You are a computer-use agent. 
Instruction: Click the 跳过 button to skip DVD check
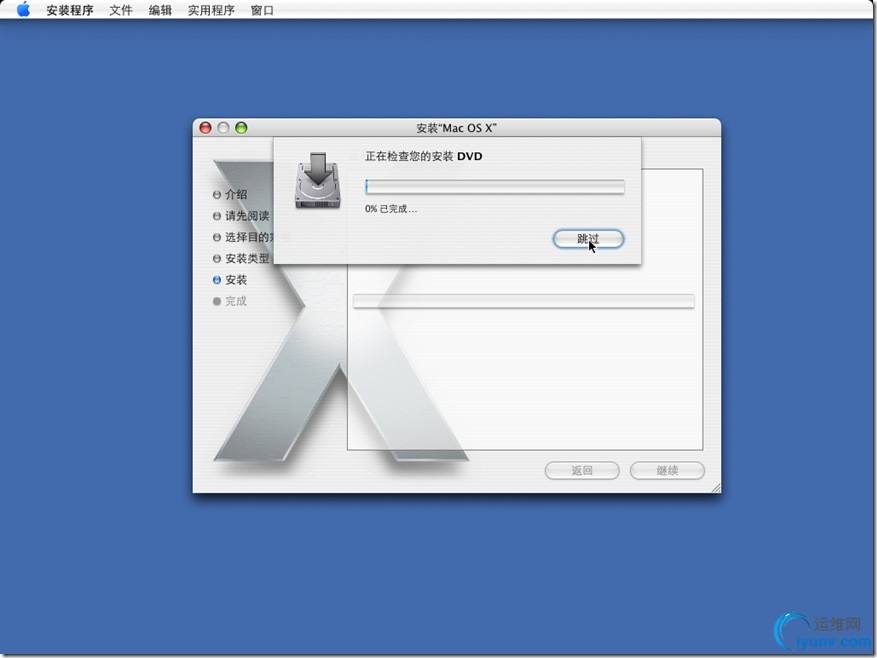point(588,239)
